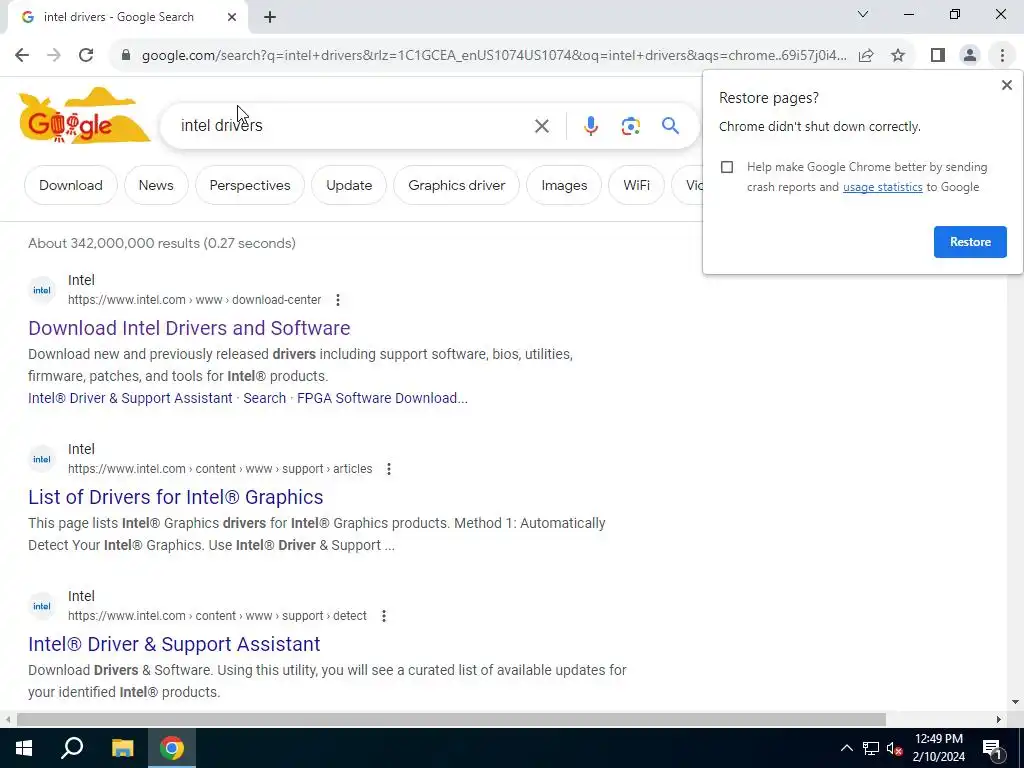Open more options for the support detect result
Viewport: 1024px width, 768px height.
[x=383, y=616]
